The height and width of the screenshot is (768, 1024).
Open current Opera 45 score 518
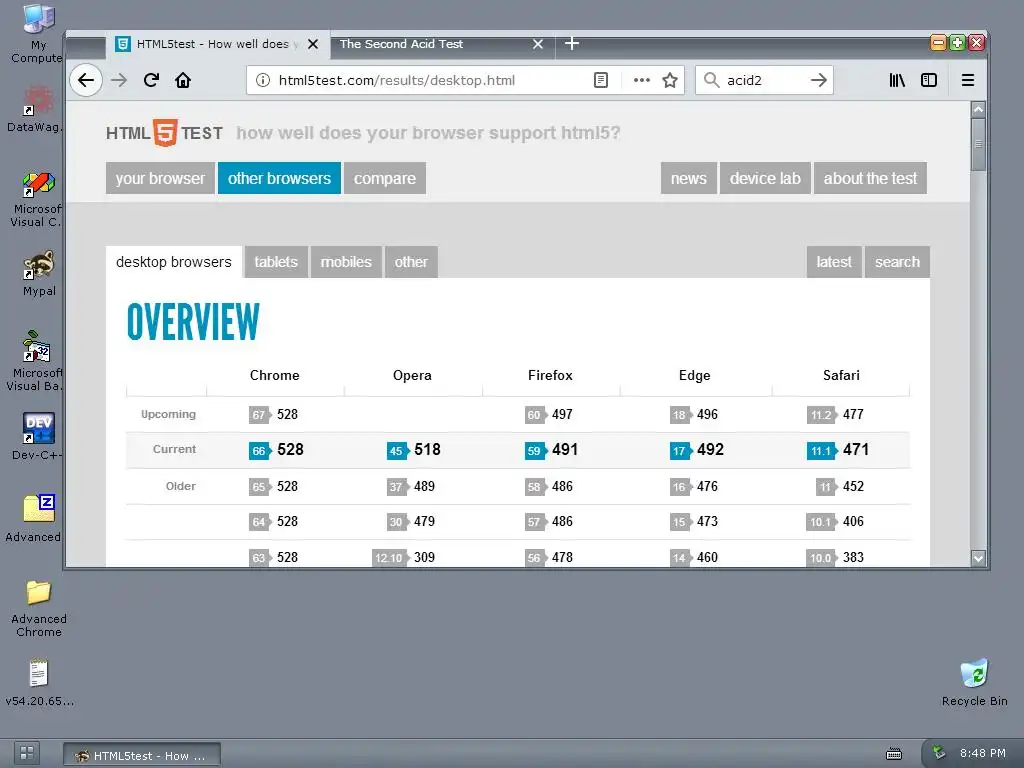414,449
